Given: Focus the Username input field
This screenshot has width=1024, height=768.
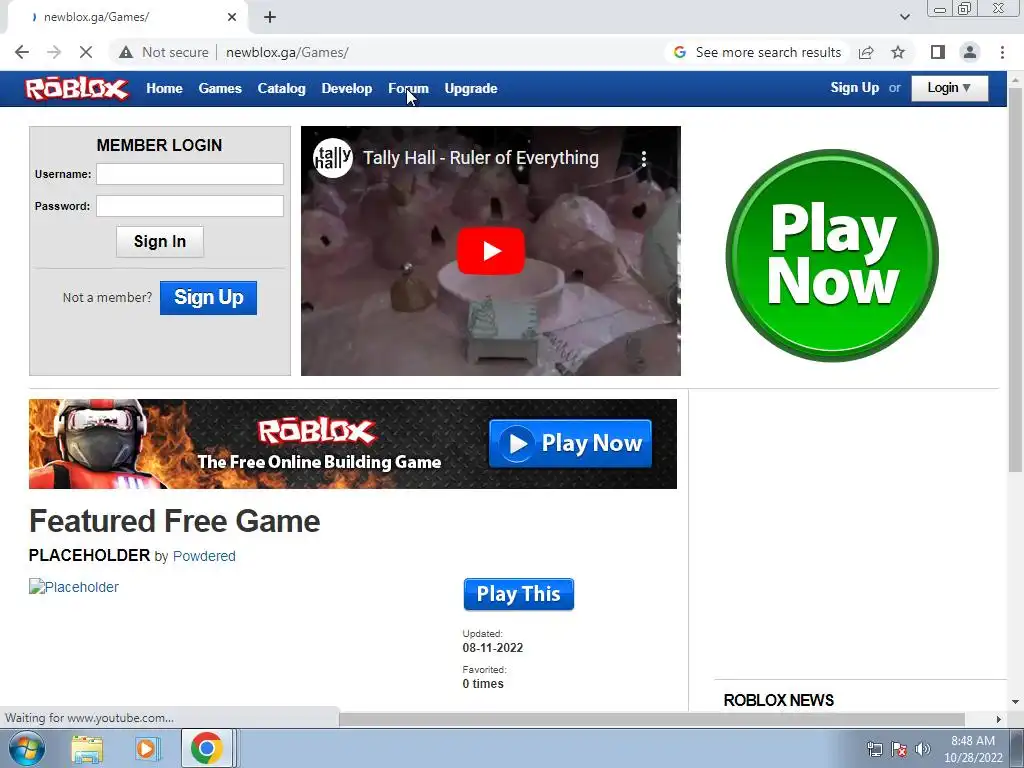Looking at the screenshot, I should (190, 174).
